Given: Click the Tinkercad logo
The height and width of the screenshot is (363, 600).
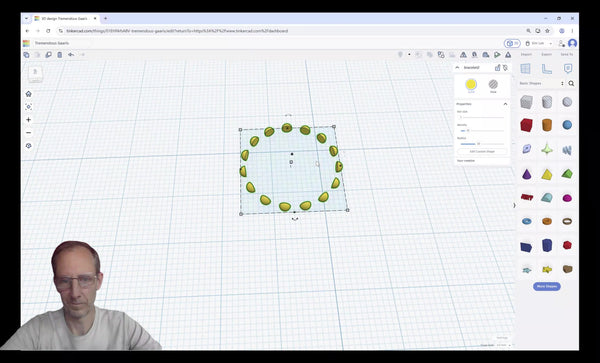Looking at the screenshot, I should click(26, 43).
